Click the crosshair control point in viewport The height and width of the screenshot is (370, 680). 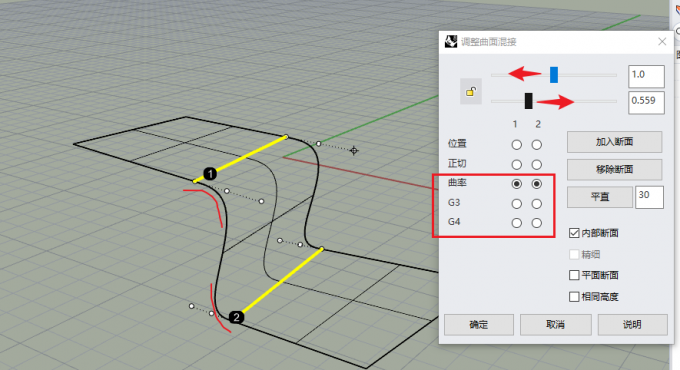[354, 151]
